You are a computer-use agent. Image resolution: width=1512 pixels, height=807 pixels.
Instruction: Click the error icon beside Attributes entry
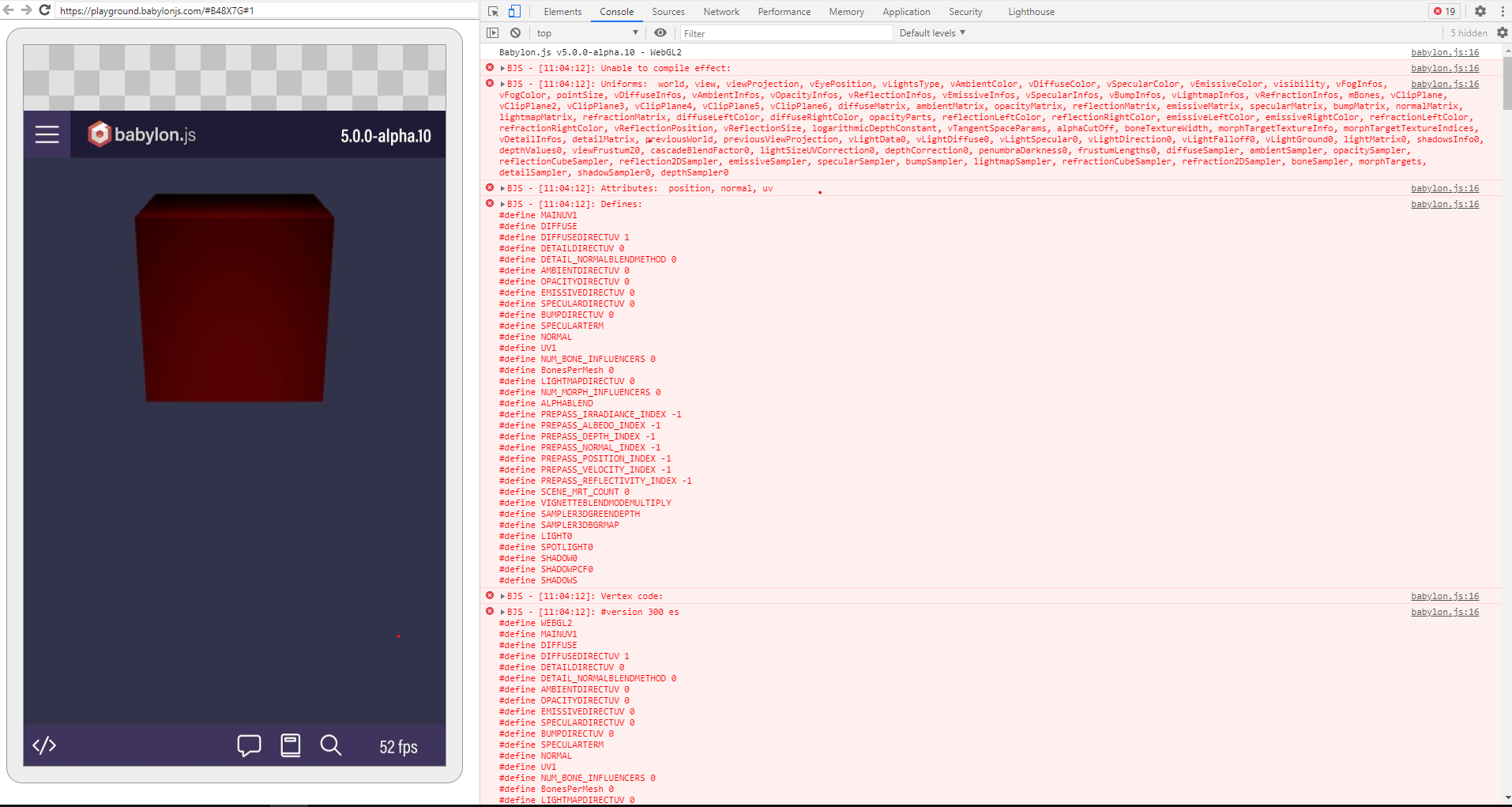point(490,187)
